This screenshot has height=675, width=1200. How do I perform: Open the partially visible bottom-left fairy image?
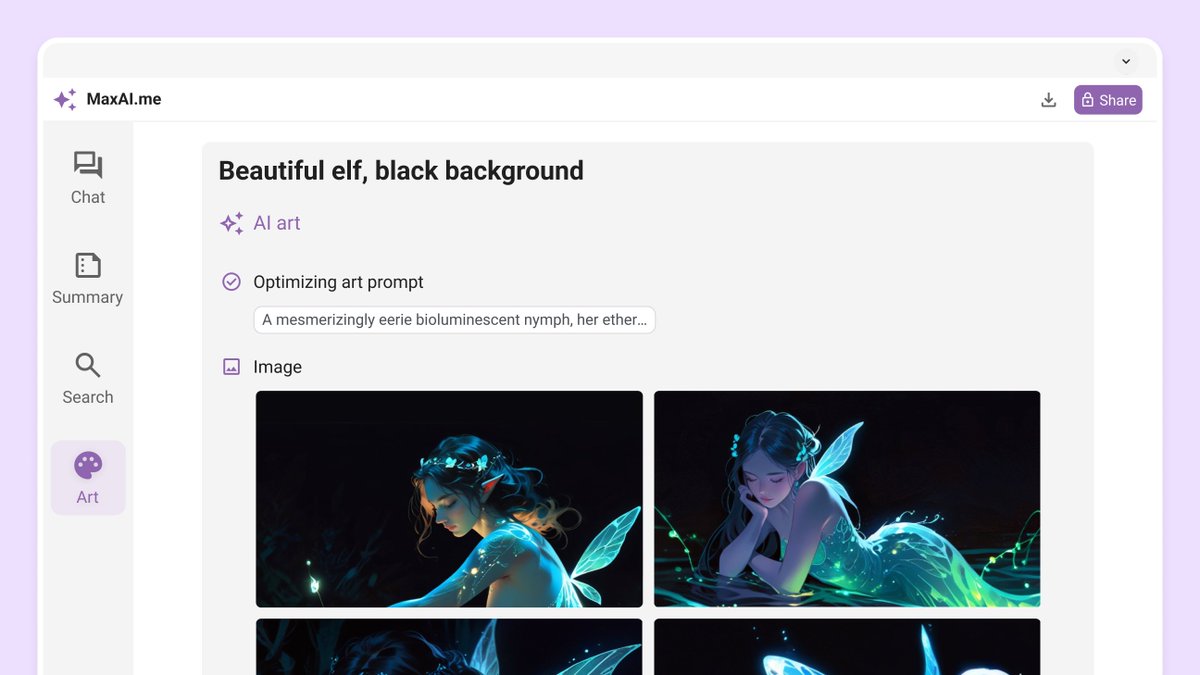coord(449,646)
